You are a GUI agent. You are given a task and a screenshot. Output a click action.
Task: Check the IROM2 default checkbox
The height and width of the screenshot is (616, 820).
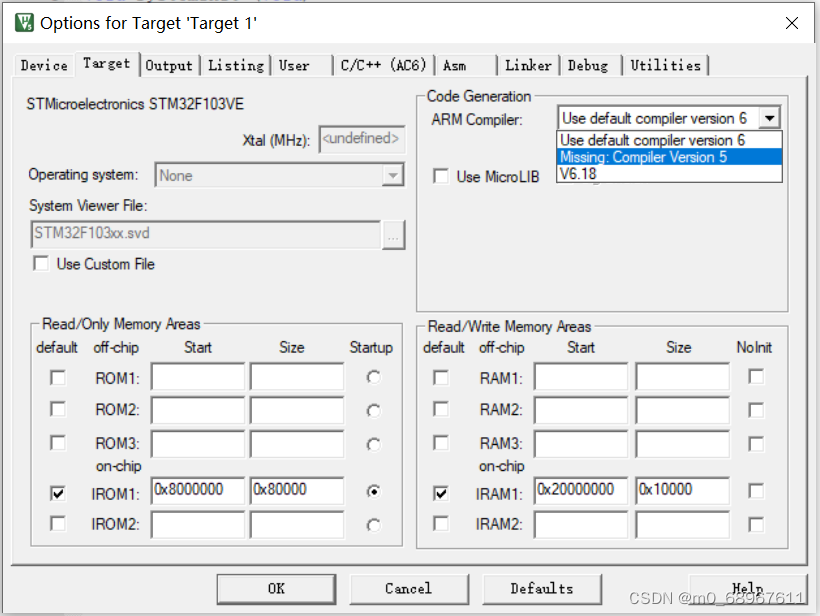click(x=58, y=523)
